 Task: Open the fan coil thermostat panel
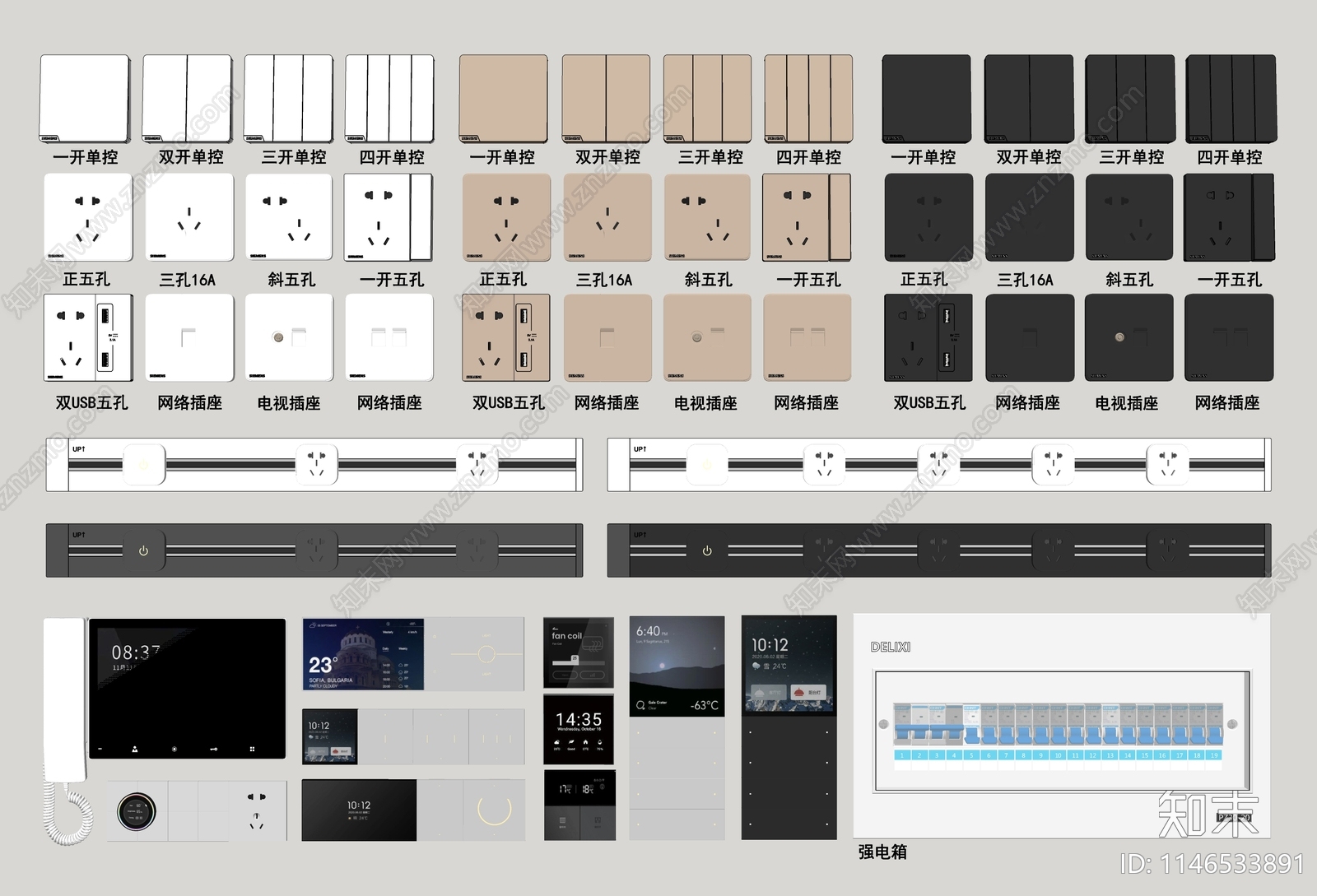coord(579,652)
